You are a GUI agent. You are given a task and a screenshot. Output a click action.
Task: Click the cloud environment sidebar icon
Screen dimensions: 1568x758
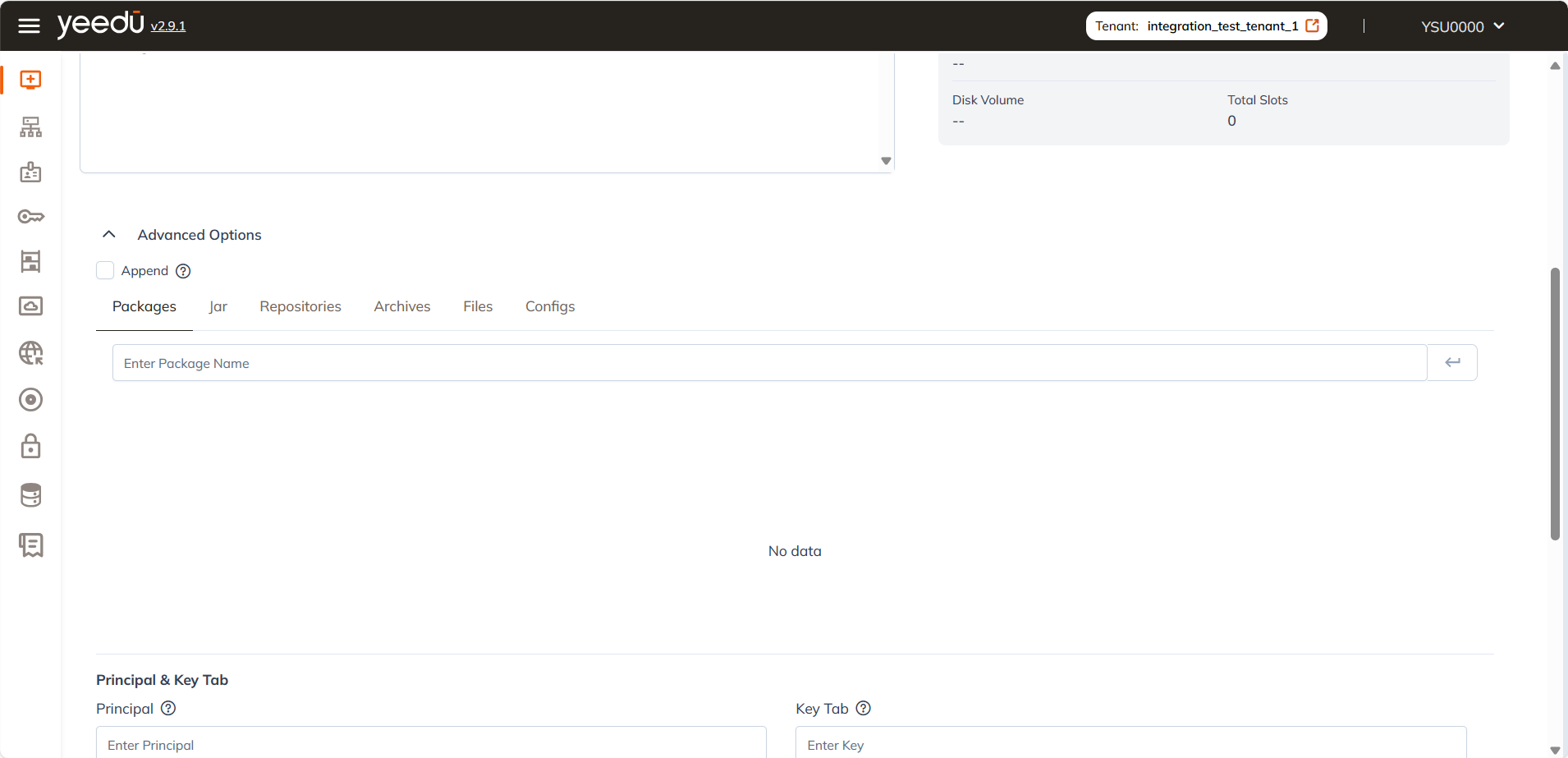click(x=30, y=305)
